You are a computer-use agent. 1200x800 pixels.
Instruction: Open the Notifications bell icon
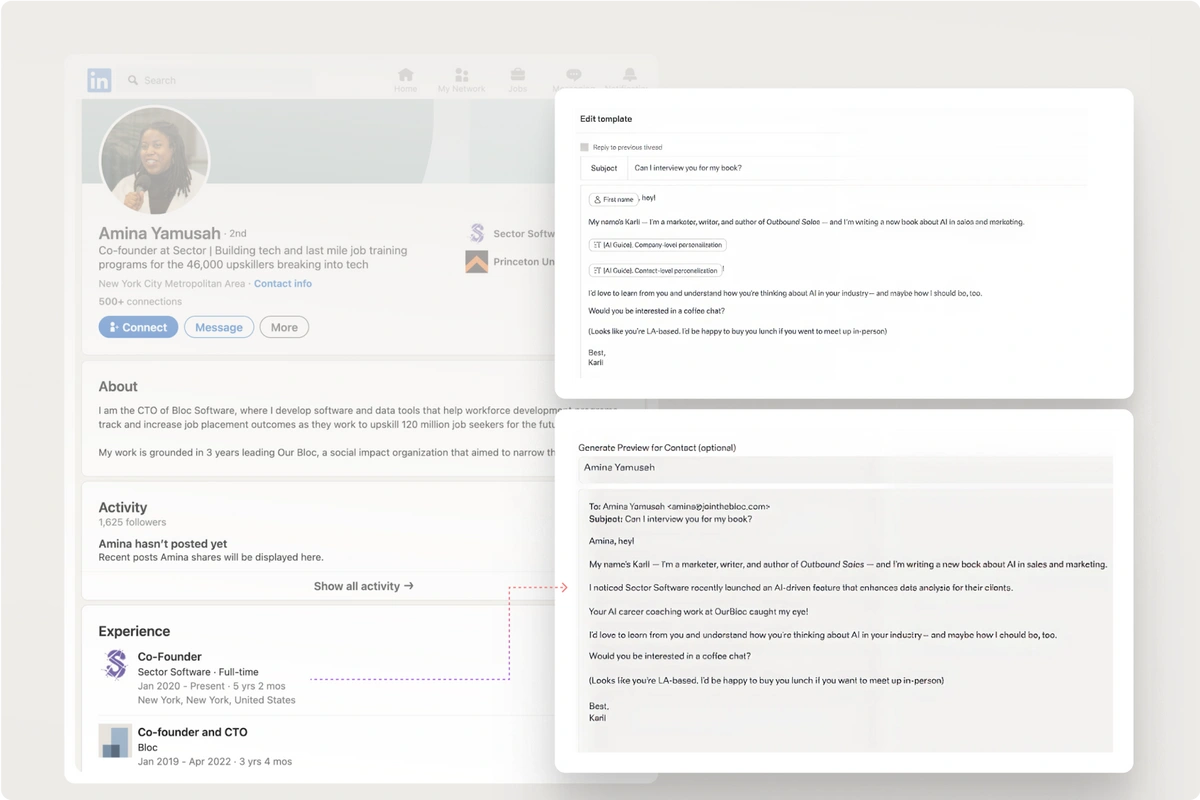point(629,75)
